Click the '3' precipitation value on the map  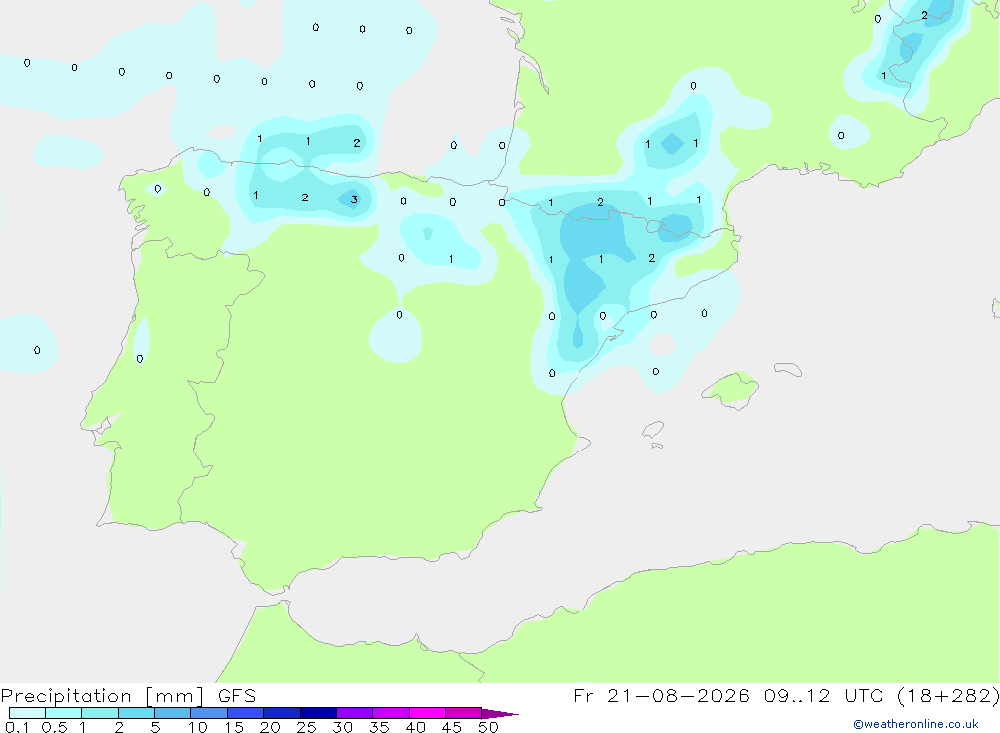[x=354, y=200]
